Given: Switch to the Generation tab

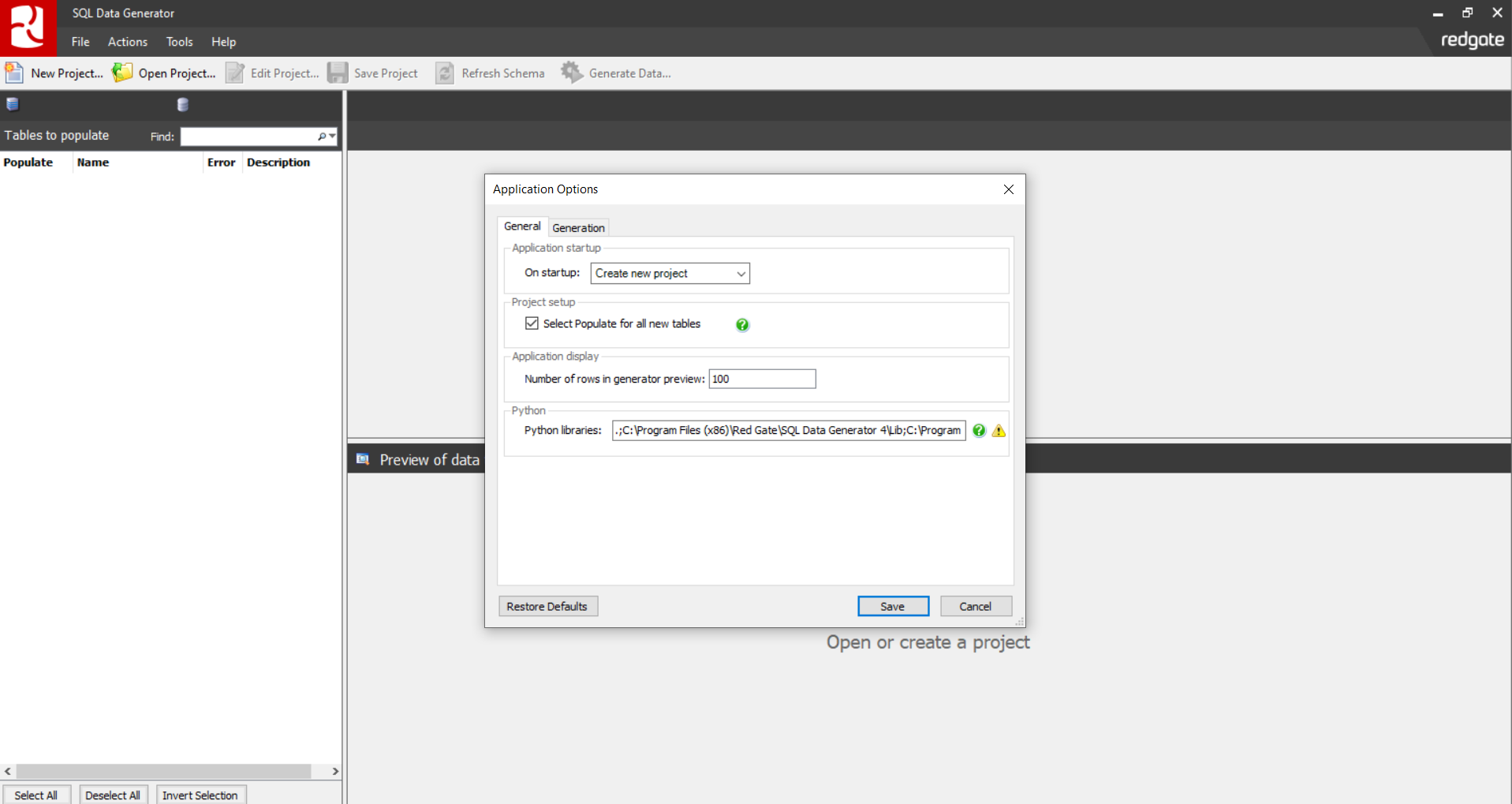Looking at the screenshot, I should coord(578,228).
